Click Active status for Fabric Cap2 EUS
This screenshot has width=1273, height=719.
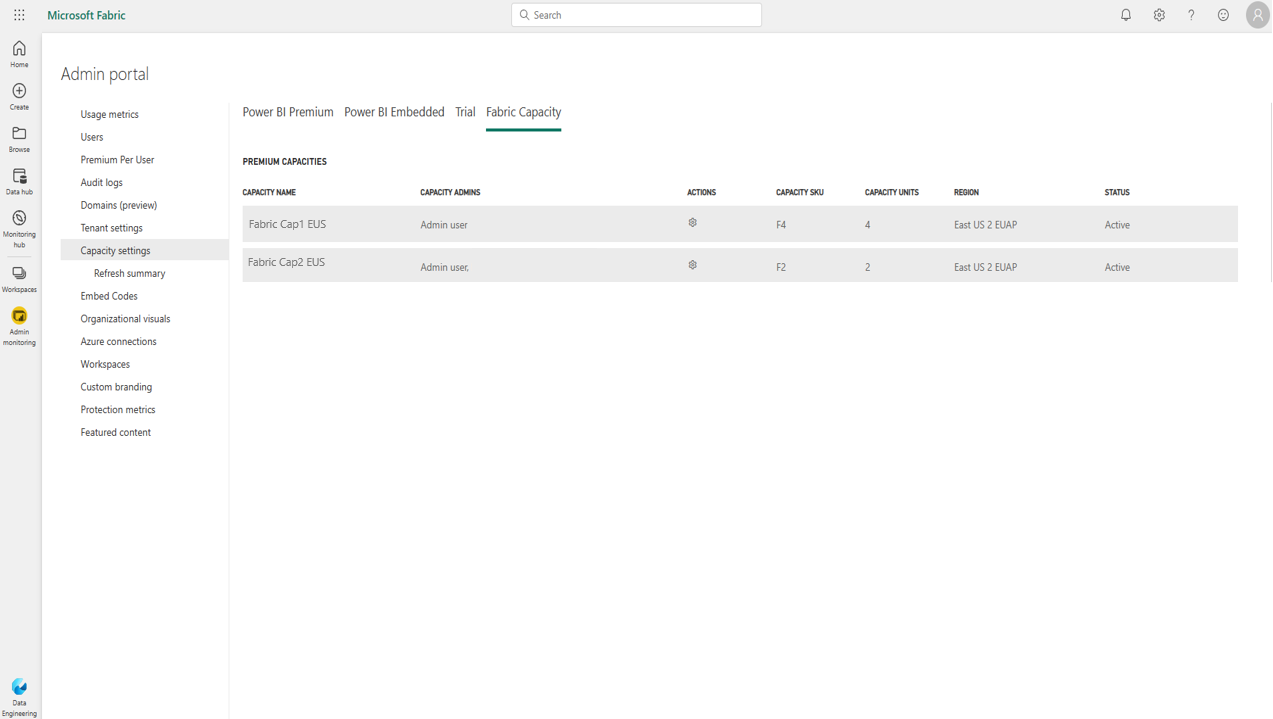pos(1117,267)
